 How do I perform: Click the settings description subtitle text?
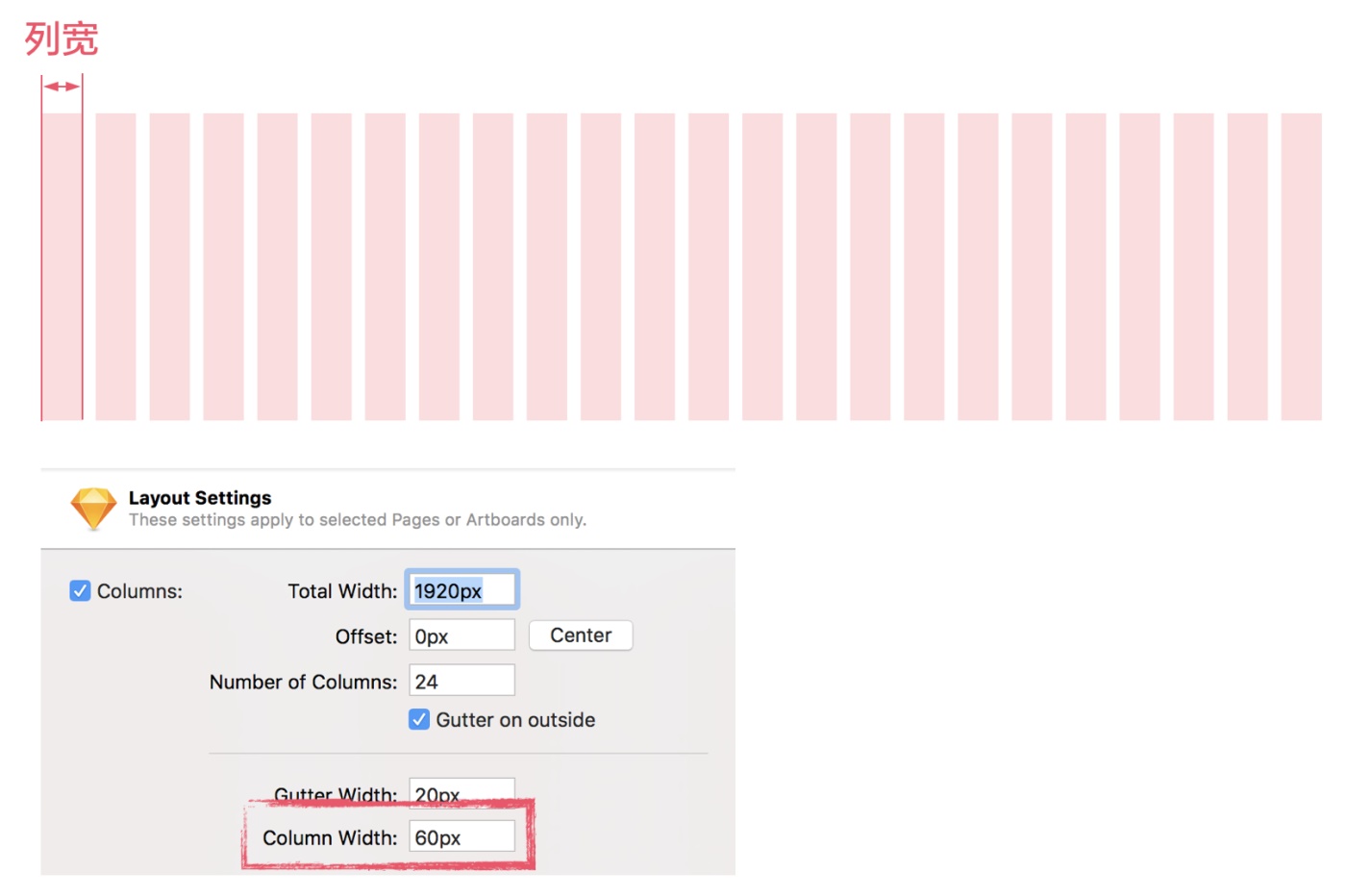(x=358, y=520)
